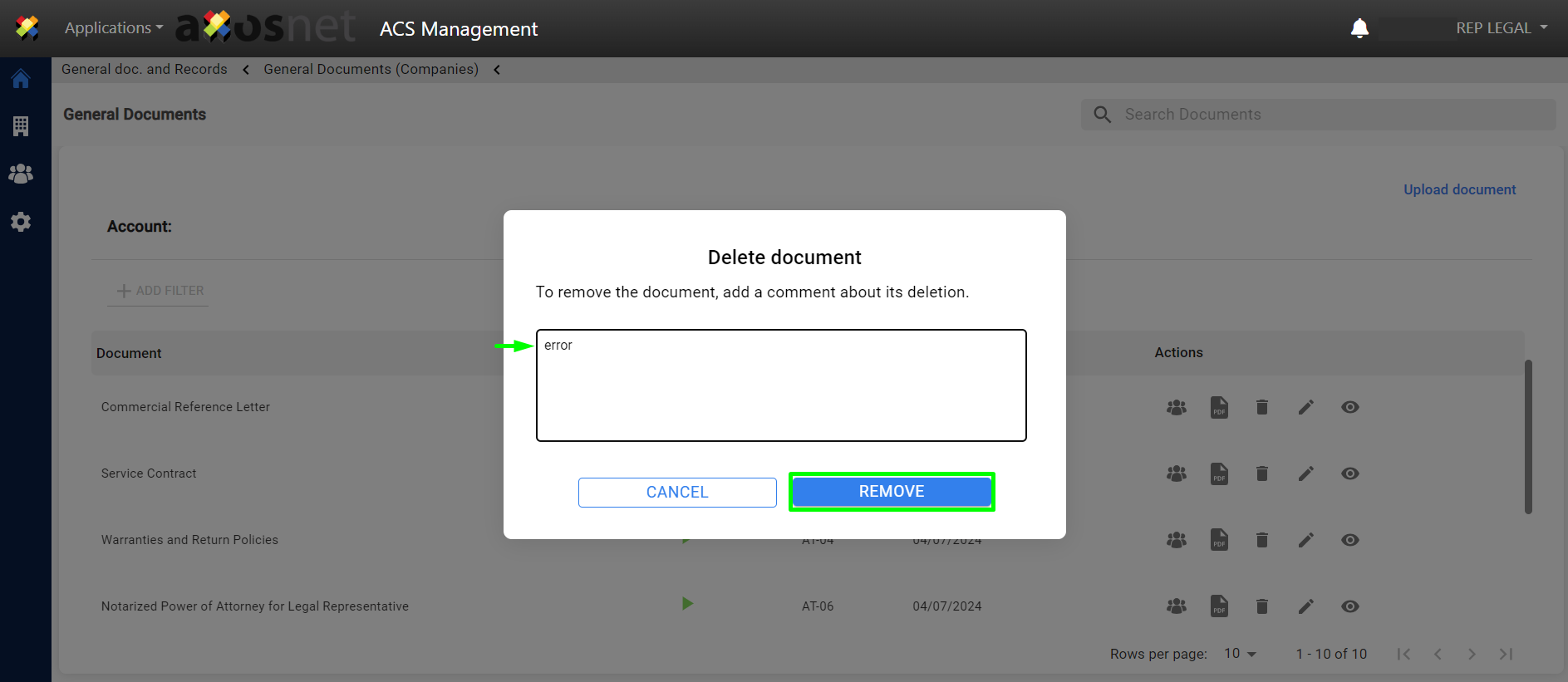Open the Companies building icon in sidebar

click(21, 126)
